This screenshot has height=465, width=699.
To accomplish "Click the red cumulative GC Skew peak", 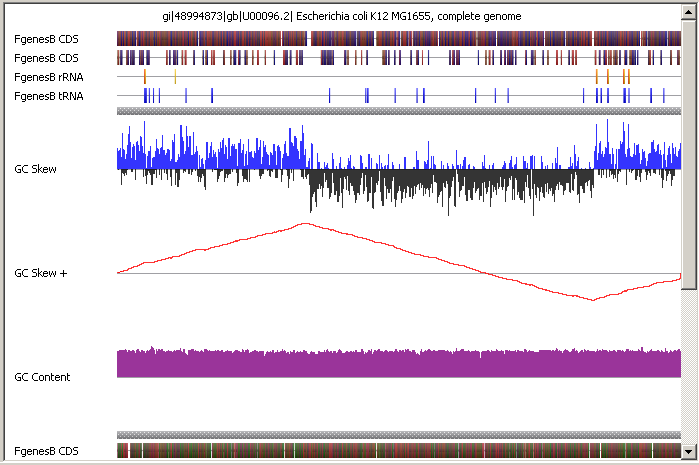I will [305, 224].
